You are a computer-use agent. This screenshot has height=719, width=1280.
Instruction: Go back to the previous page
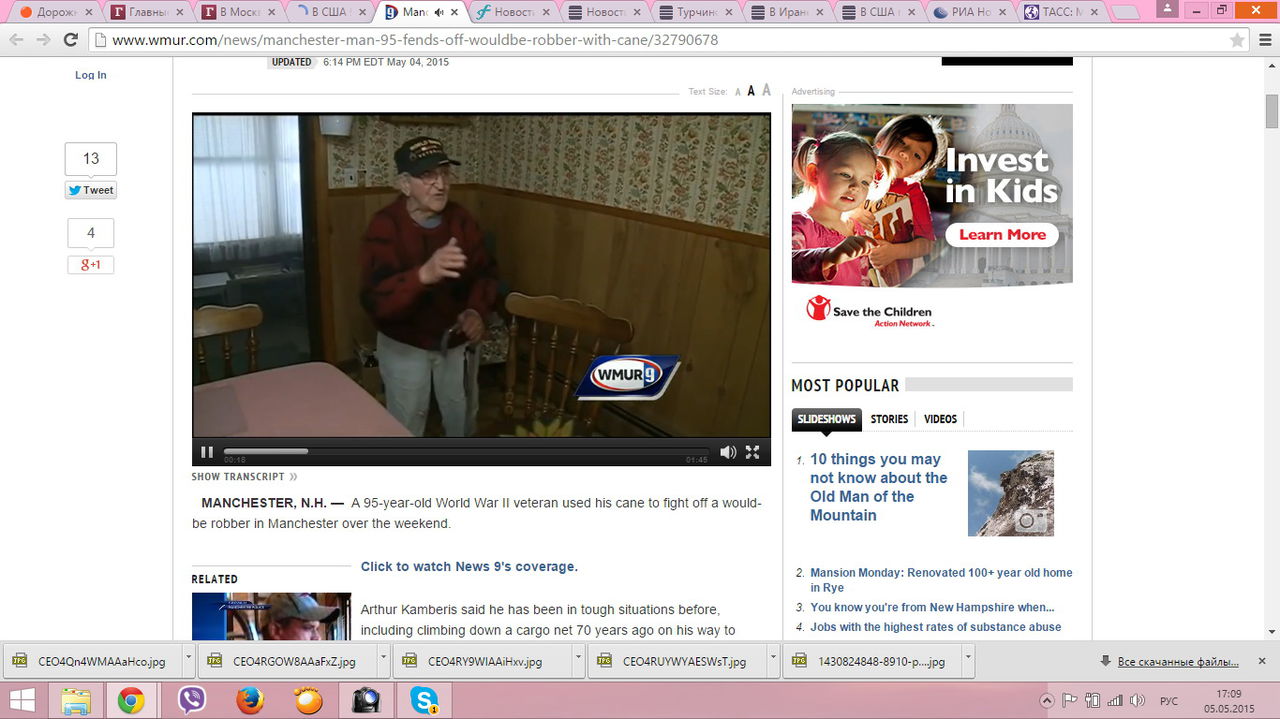pyautogui.click(x=16, y=40)
